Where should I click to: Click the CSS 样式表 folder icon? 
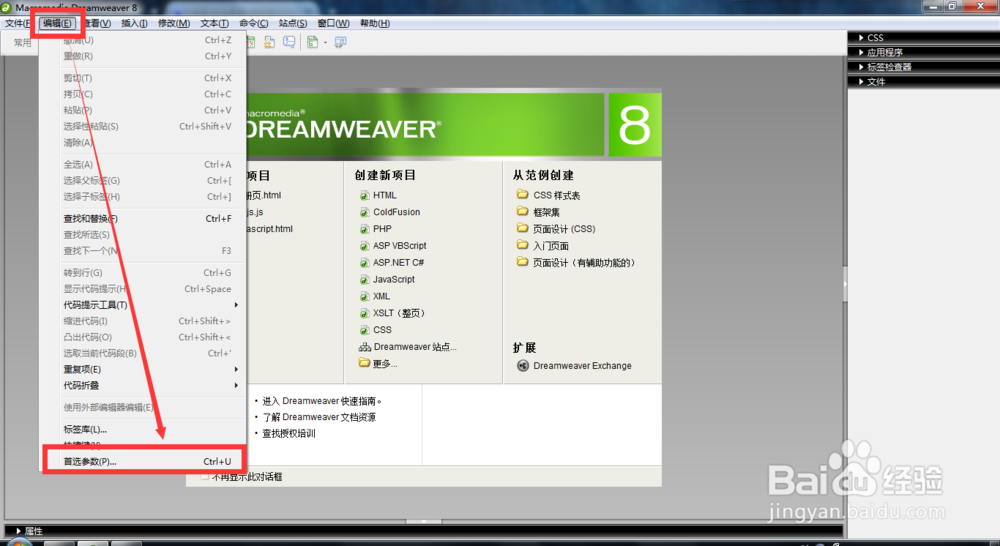[x=522, y=194]
